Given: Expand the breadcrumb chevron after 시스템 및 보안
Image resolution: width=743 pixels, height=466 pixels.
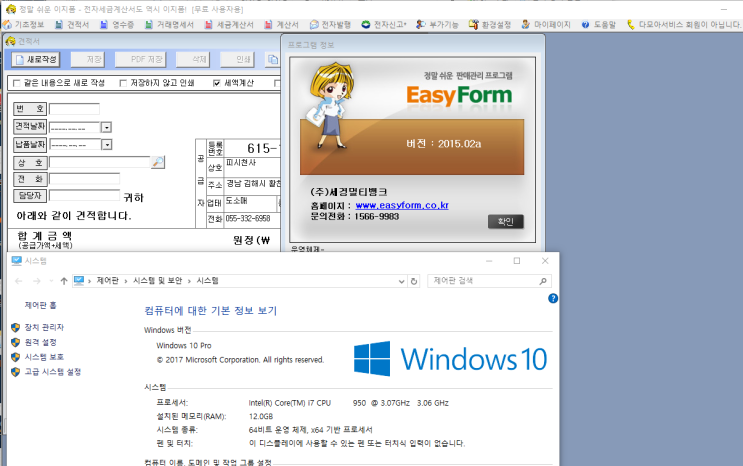Looking at the screenshot, I should click(x=189, y=281).
